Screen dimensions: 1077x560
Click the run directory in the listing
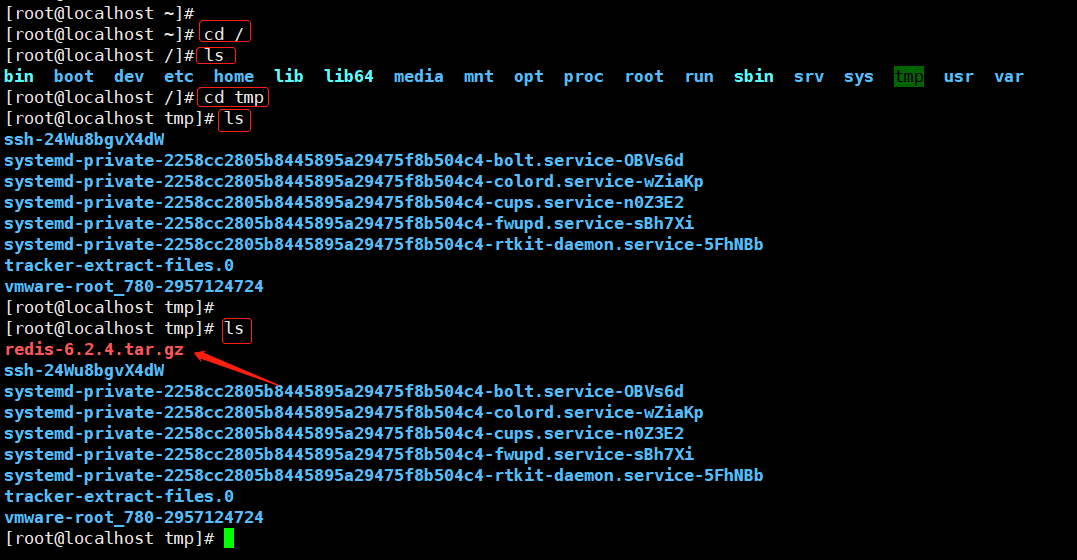[x=699, y=77]
